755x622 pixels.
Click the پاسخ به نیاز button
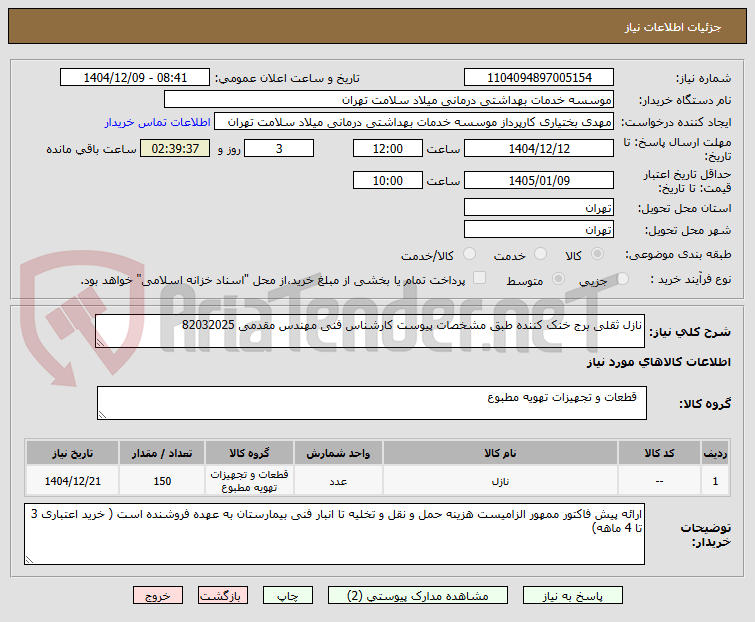573,596
